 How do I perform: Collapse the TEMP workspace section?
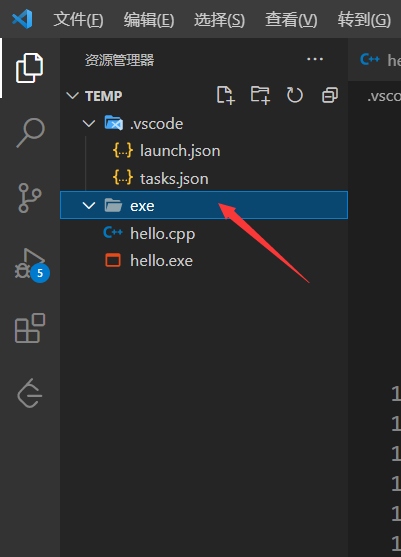72,96
